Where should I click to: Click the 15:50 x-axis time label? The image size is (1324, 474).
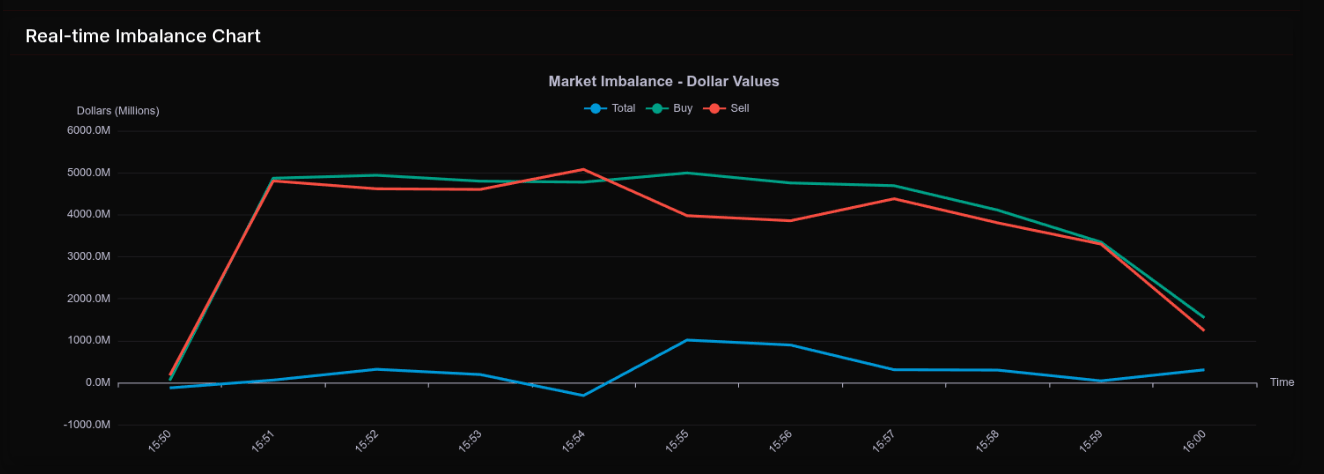[x=160, y=440]
